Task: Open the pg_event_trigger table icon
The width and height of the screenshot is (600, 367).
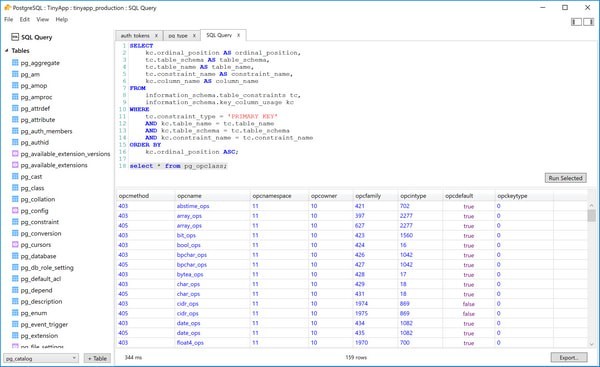Action: pyautogui.click(x=15, y=324)
